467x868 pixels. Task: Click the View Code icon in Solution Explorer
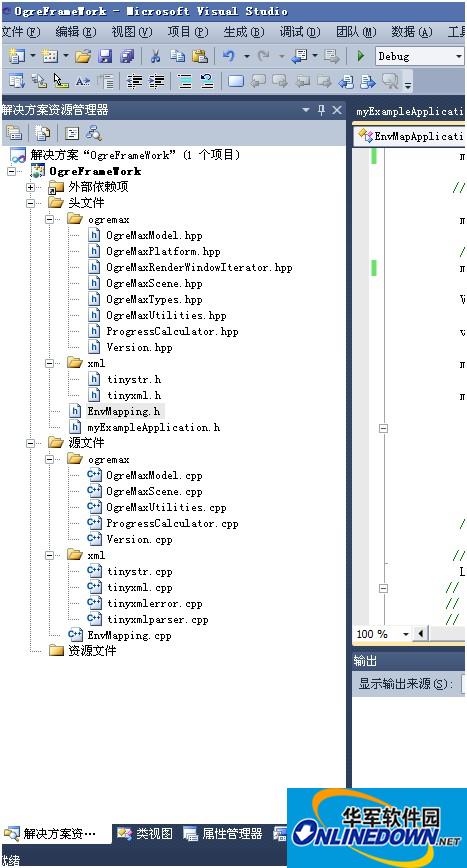tap(72, 133)
